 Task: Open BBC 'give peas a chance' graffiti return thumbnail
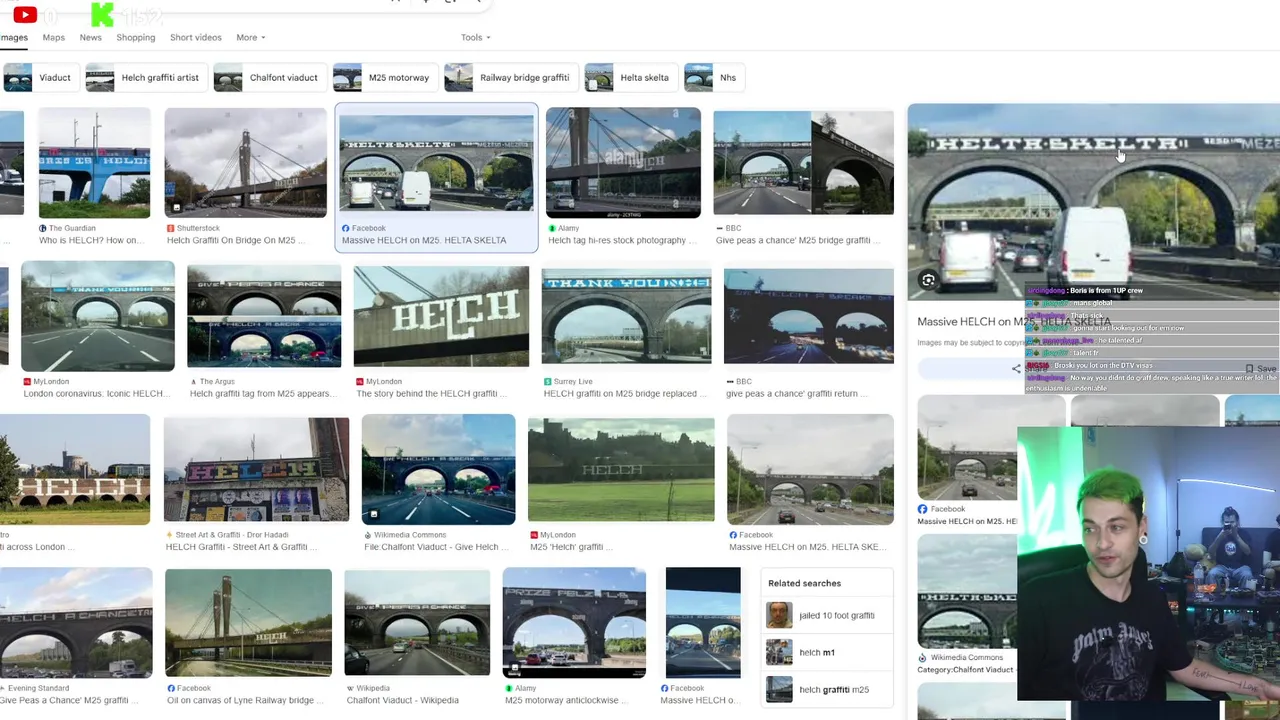(x=809, y=316)
